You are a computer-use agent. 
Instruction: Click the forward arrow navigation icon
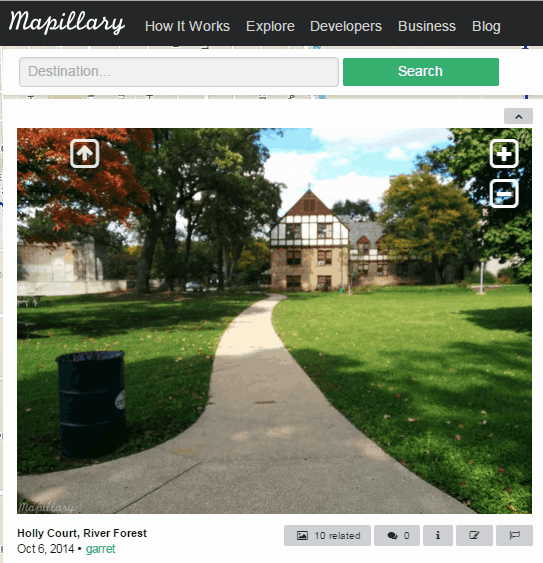coord(84,154)
